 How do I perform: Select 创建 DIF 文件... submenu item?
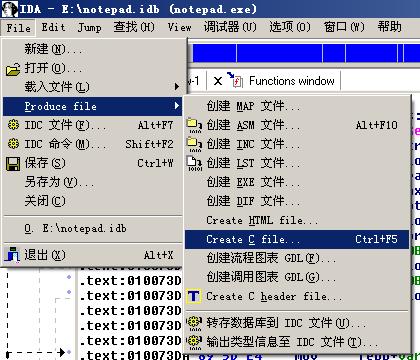click(297, 201)
